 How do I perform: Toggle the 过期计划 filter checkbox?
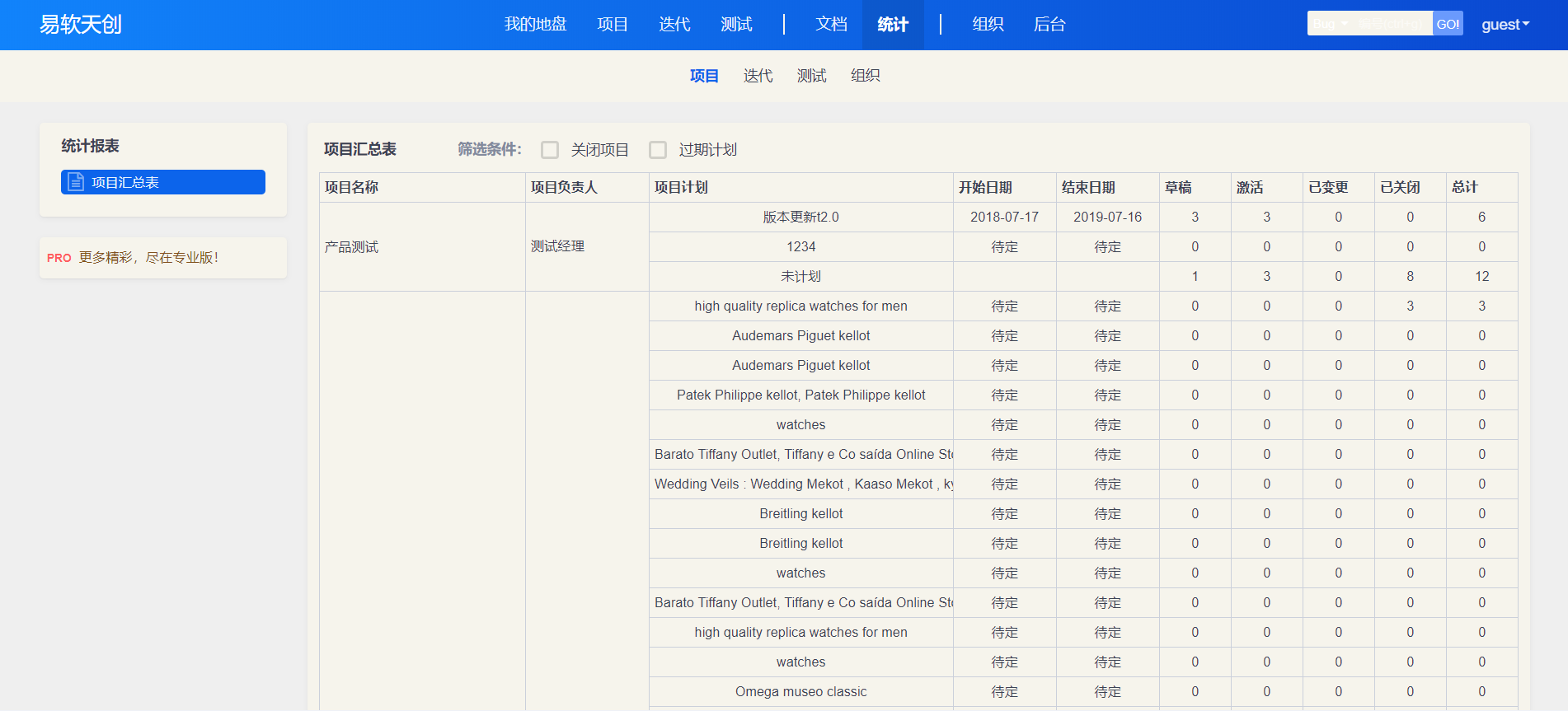[x=658, y=150]
